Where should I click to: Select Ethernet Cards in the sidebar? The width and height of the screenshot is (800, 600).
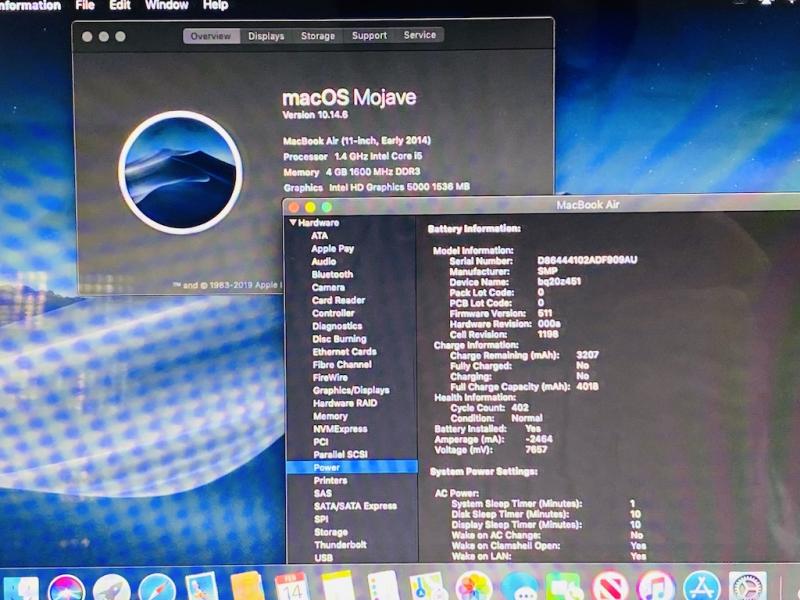coord(344,352)
